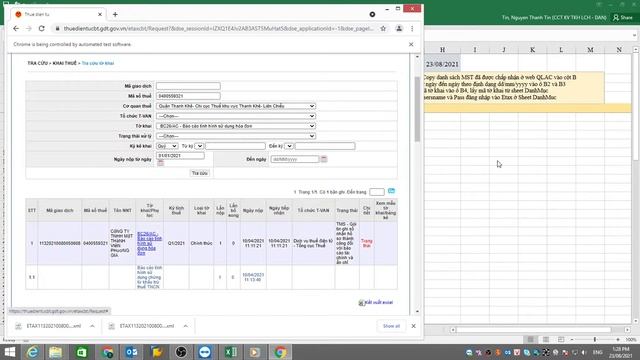The width and height of the screenshot is (640, 360).
Task: Open the BC26/AC report link in results
Action: [149, 244]
